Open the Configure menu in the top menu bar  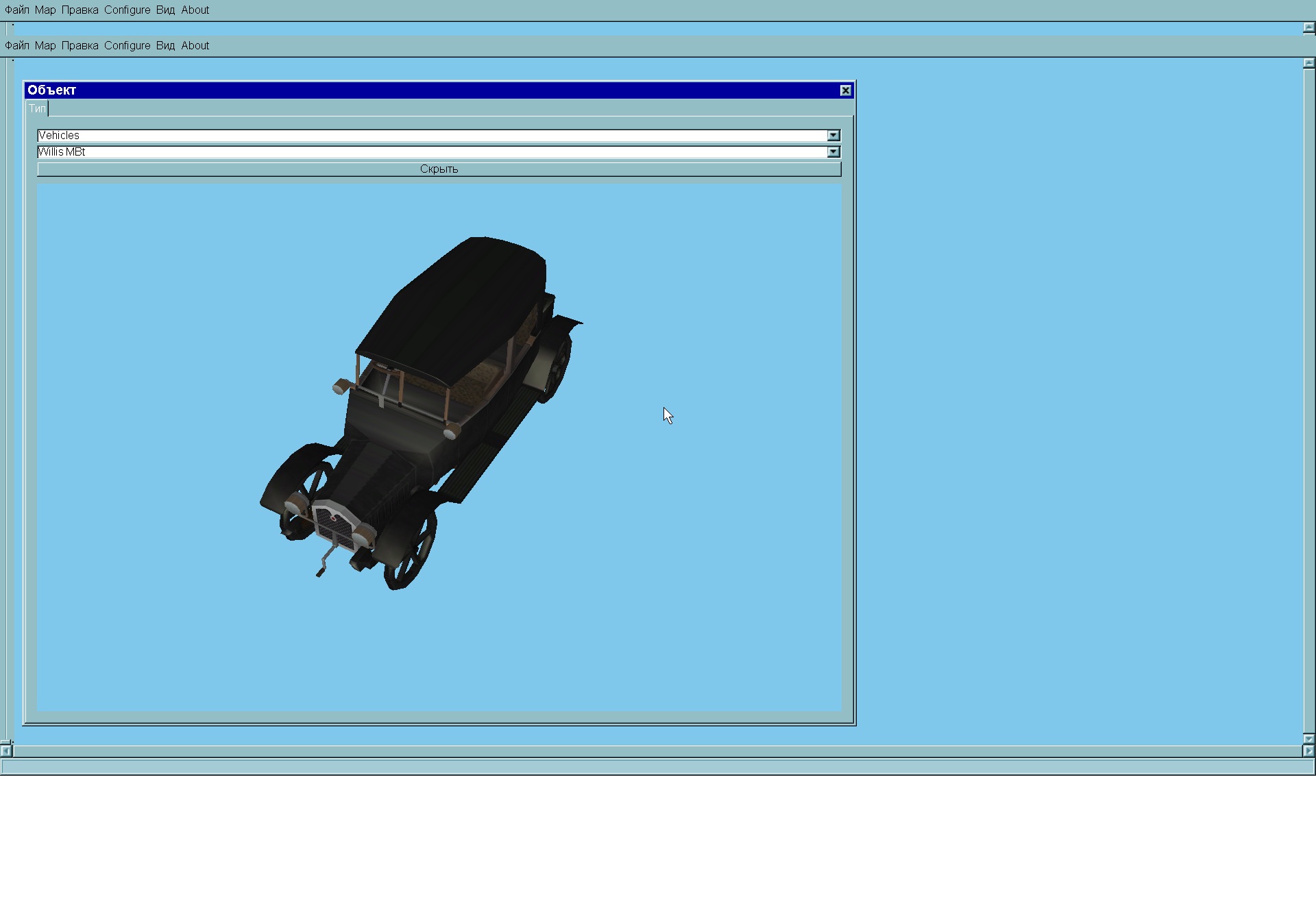pyautogui.click(x=127, y=10)
